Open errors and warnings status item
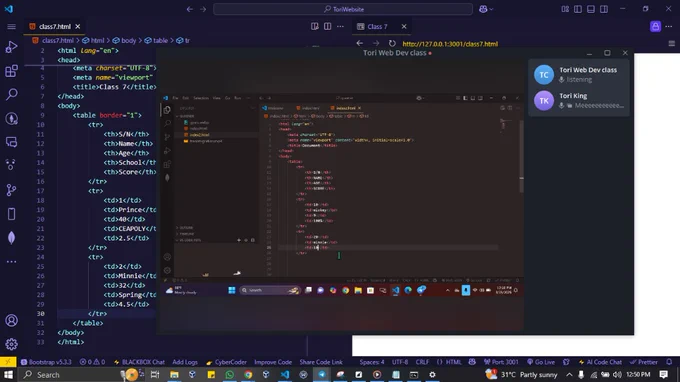 tap(92, 362)
